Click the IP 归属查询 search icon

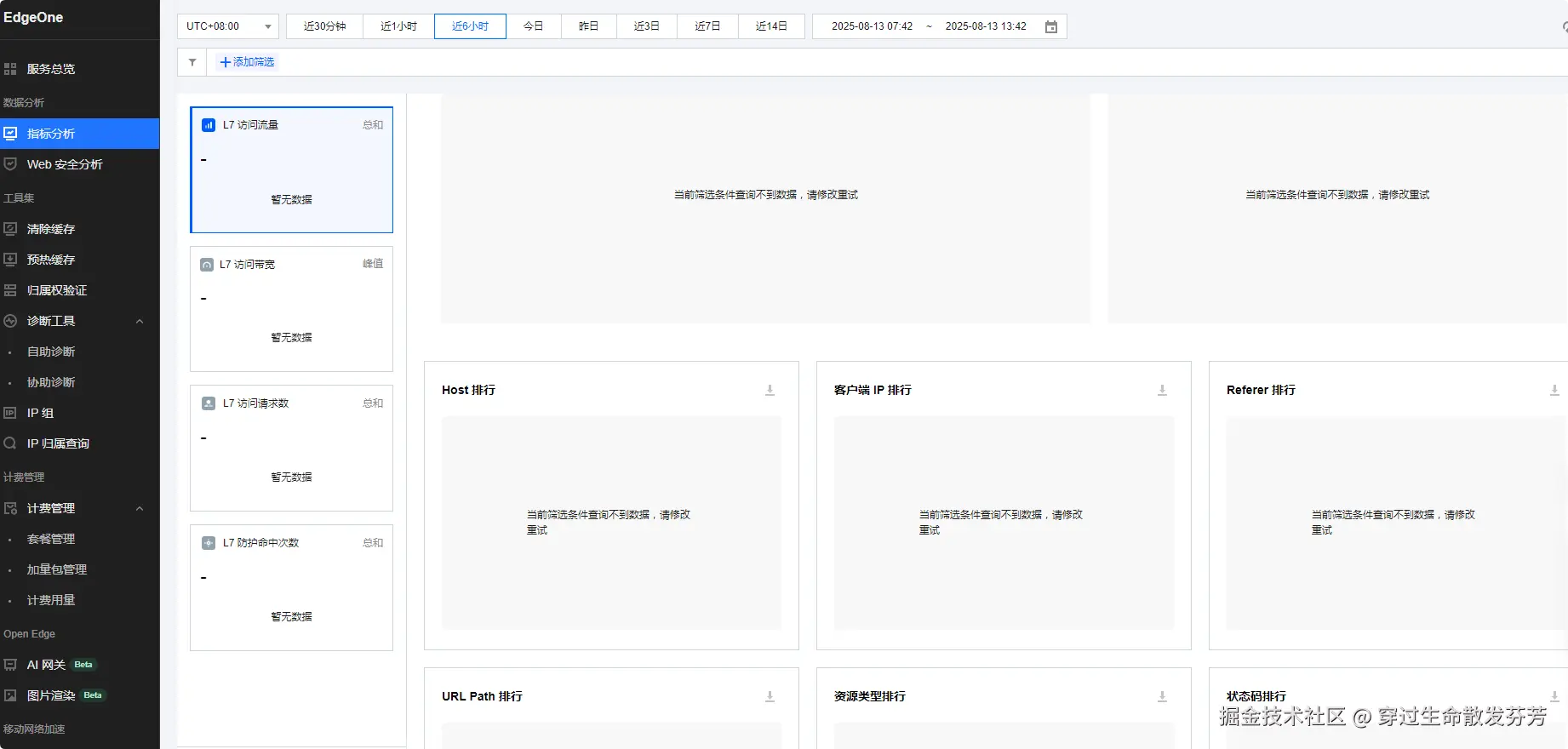click(x=10, y=443)
